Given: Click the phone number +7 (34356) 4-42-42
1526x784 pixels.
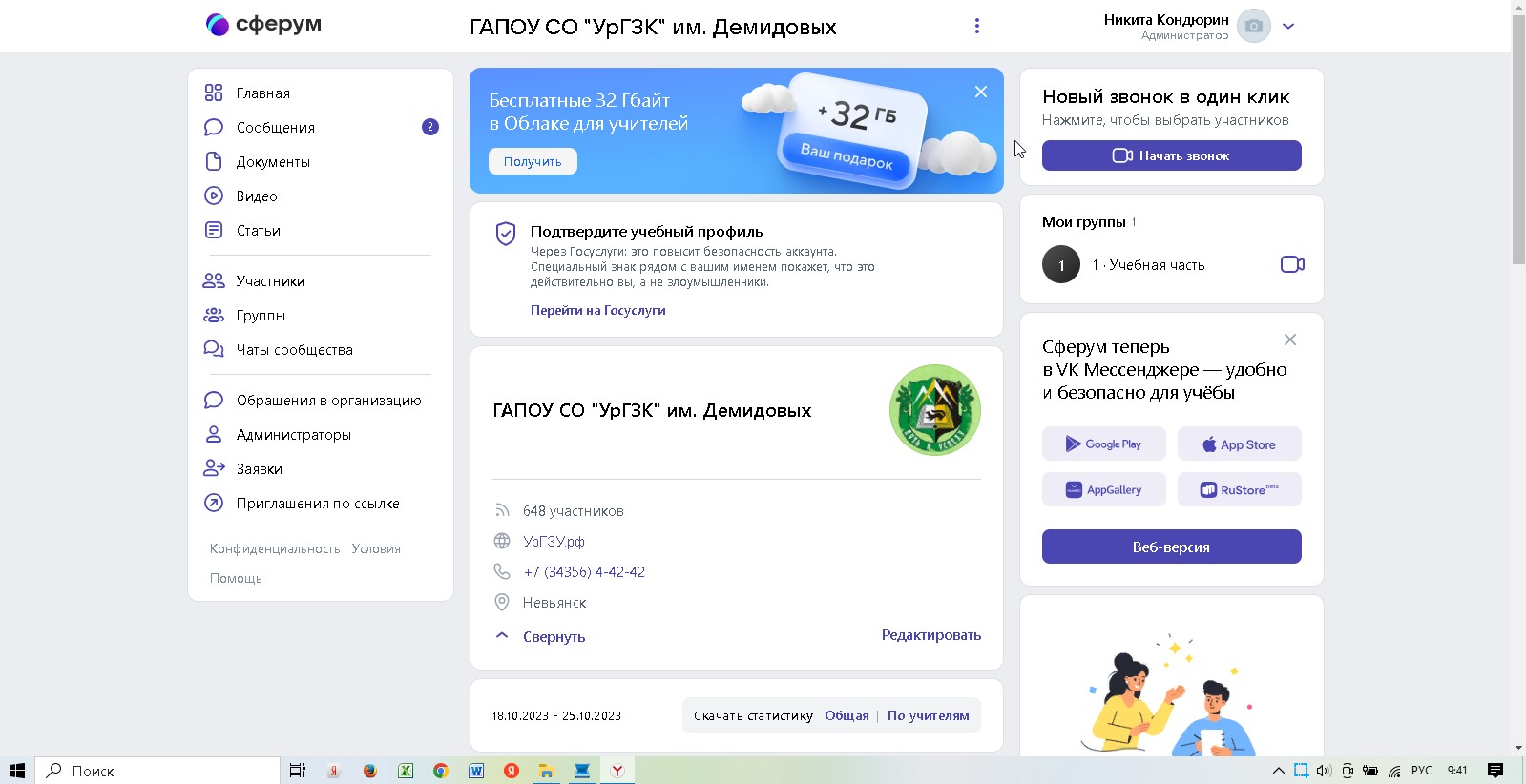Looking at the screenshot, I should point(584,572).
